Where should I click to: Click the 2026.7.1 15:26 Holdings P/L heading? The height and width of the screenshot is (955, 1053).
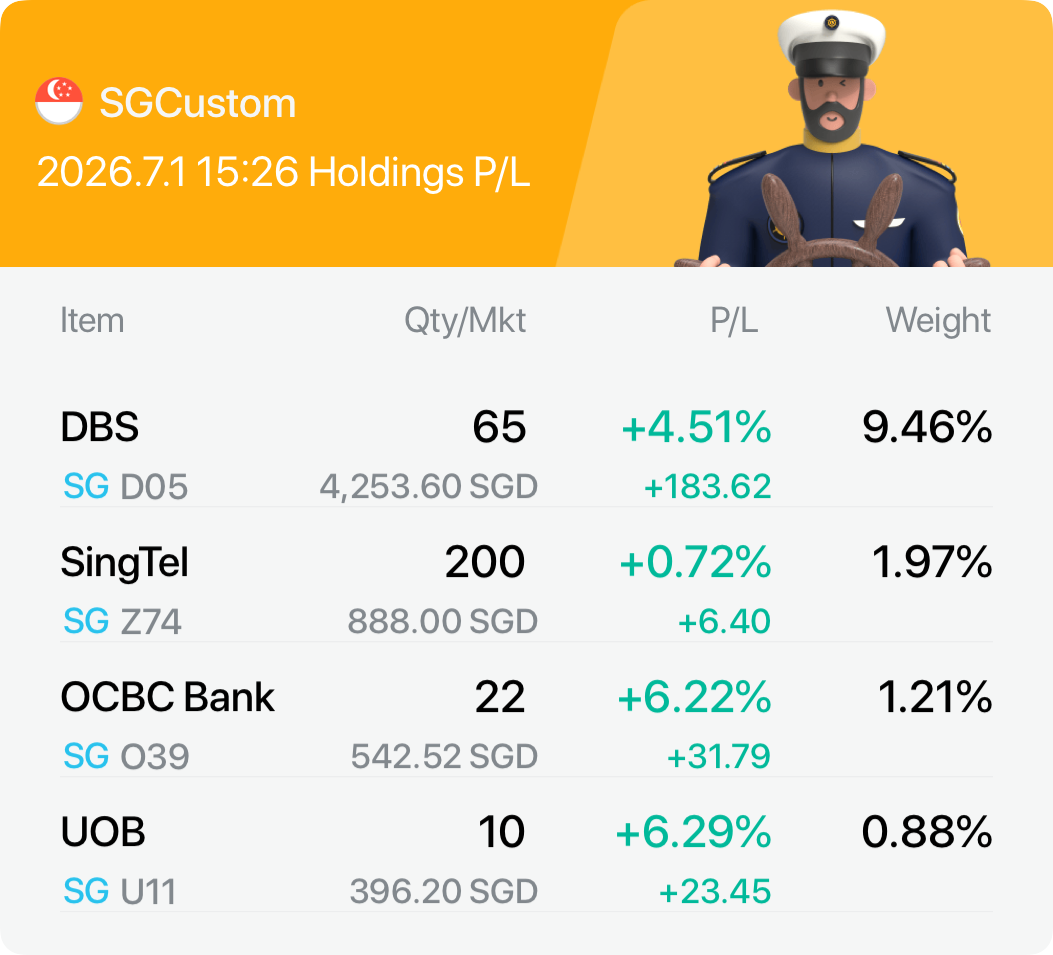(x=283, y=172)
